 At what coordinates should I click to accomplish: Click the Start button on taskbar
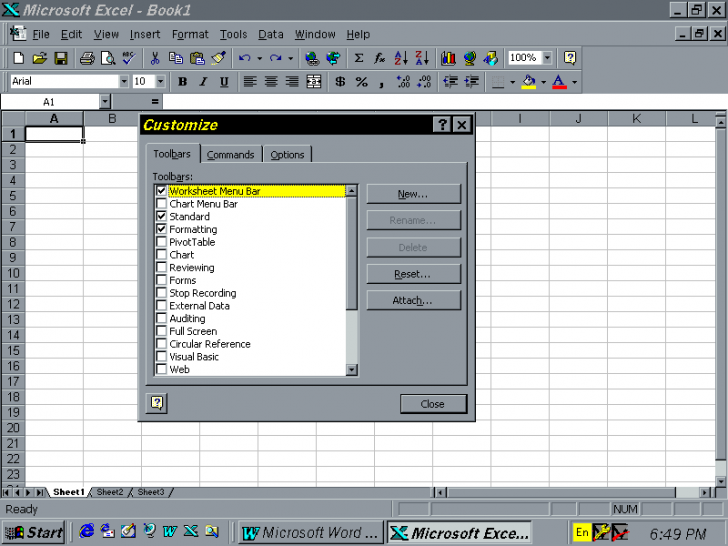[x=34, y=532]
